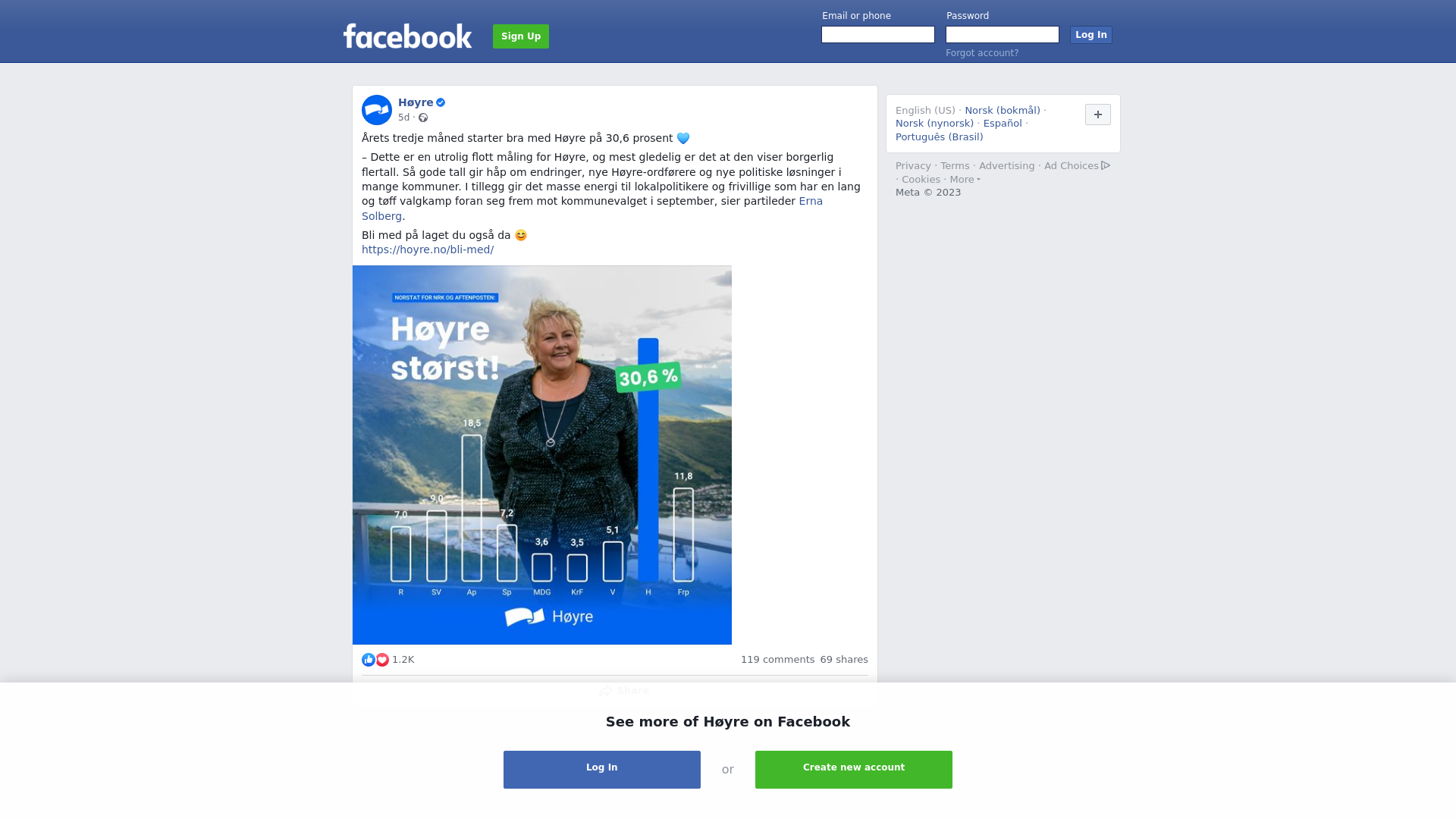Switch language to Norsk (bokmål)
This screenshot has height=819, width=1456.
[1003, 111]
